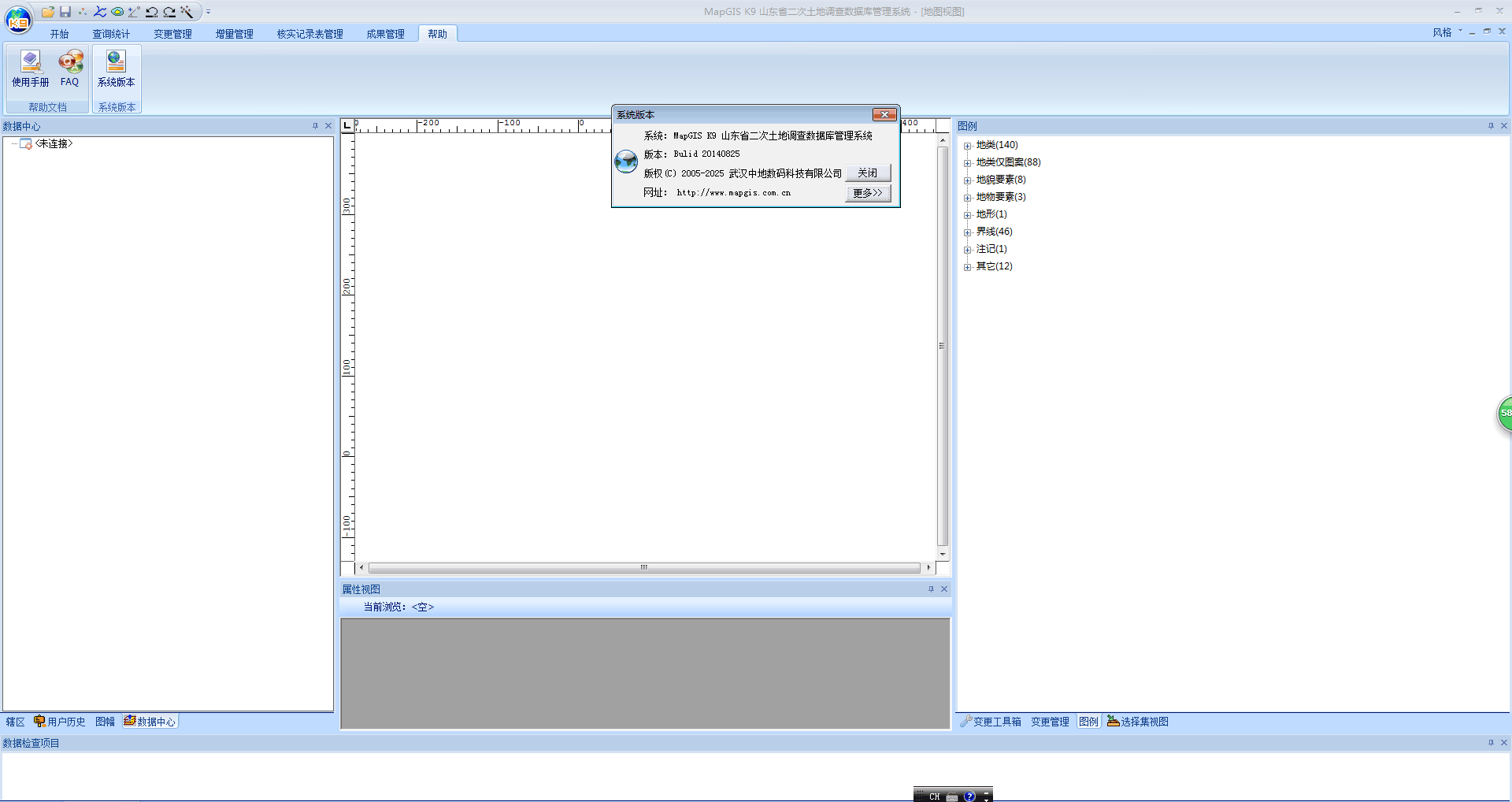Click the 系统版本 ribbon icon
Screen dimensions: 1512x802
[x=117, y=69]
